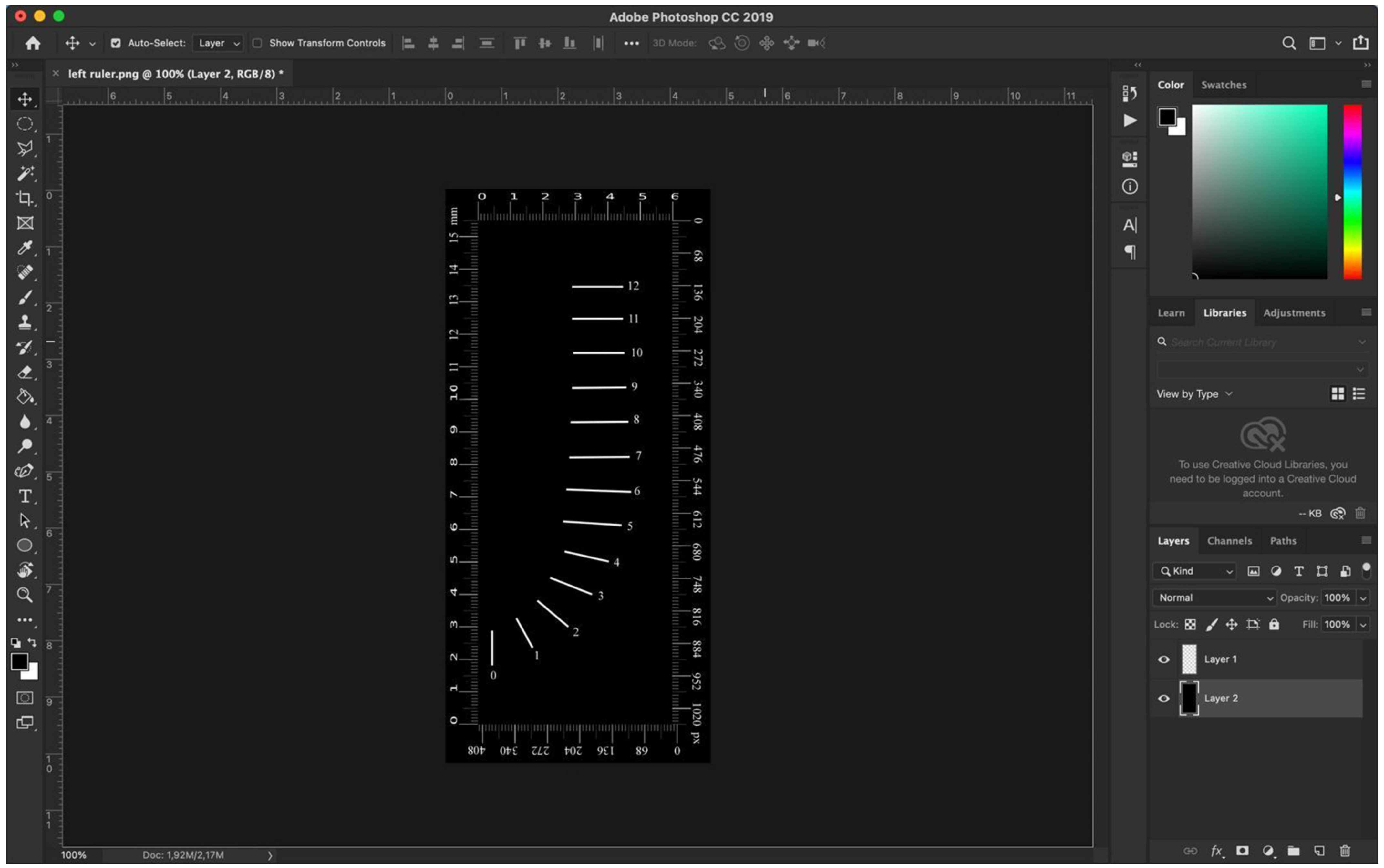Switch to the Swatches tab
Screen dimensions: 1384x868
pyautogui.click(x=1223, y=85)
